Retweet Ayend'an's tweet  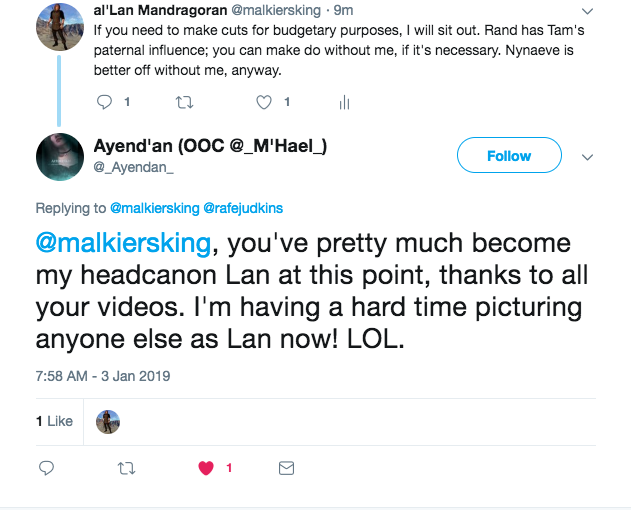[x=125, y=468]
